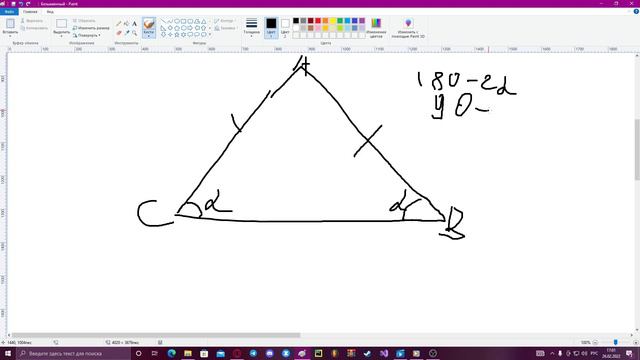Click zoom out minus button in status bar
The height and width of the screenshot is (360, 640).
click(x=596, y=342)
